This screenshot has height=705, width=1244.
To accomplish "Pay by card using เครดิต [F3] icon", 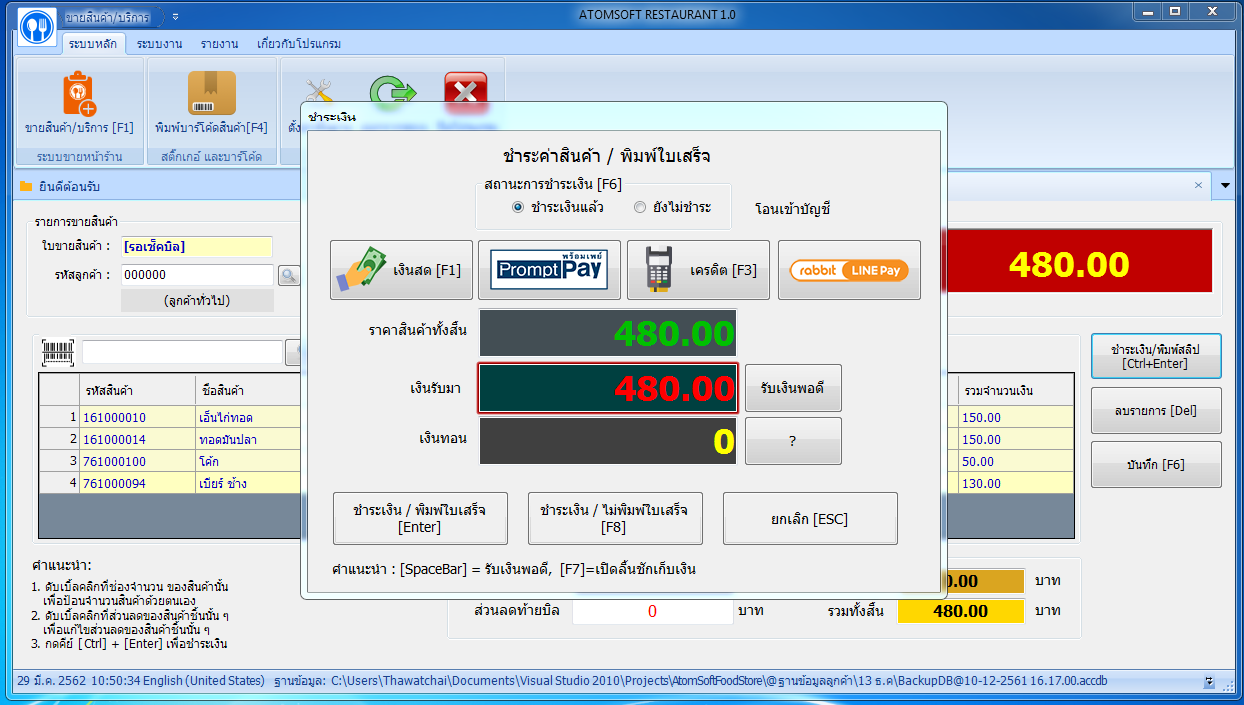I will point(697,270).
